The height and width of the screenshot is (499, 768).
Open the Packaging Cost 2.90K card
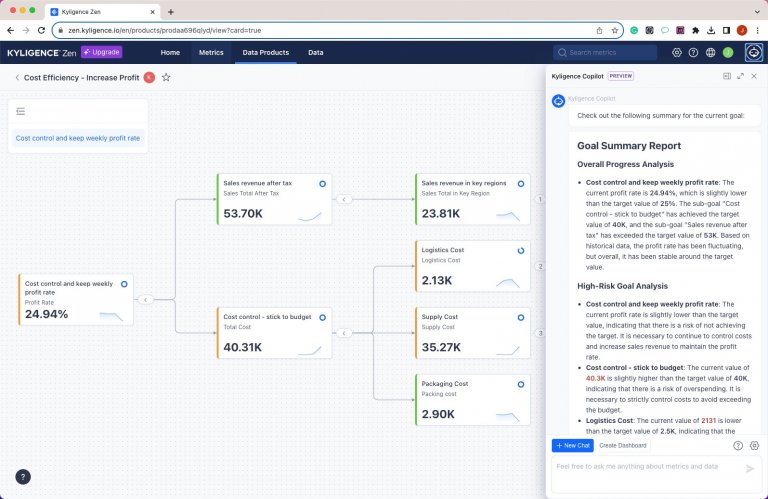click(472, 400)
